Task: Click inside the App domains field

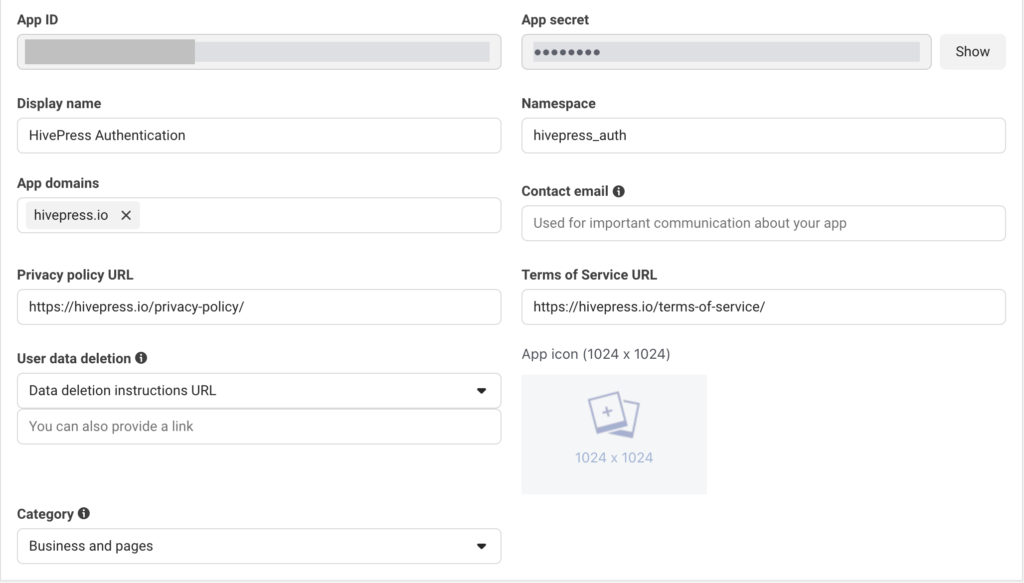Action: point(300,214)
